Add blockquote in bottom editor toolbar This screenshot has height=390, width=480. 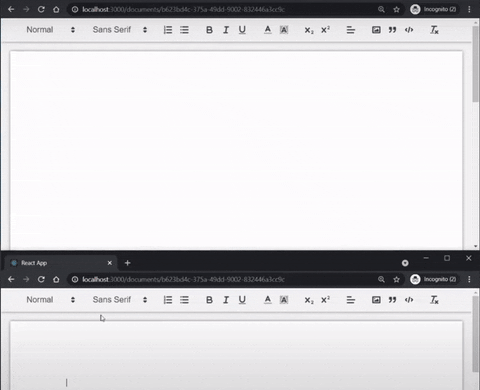coord(392,300)
